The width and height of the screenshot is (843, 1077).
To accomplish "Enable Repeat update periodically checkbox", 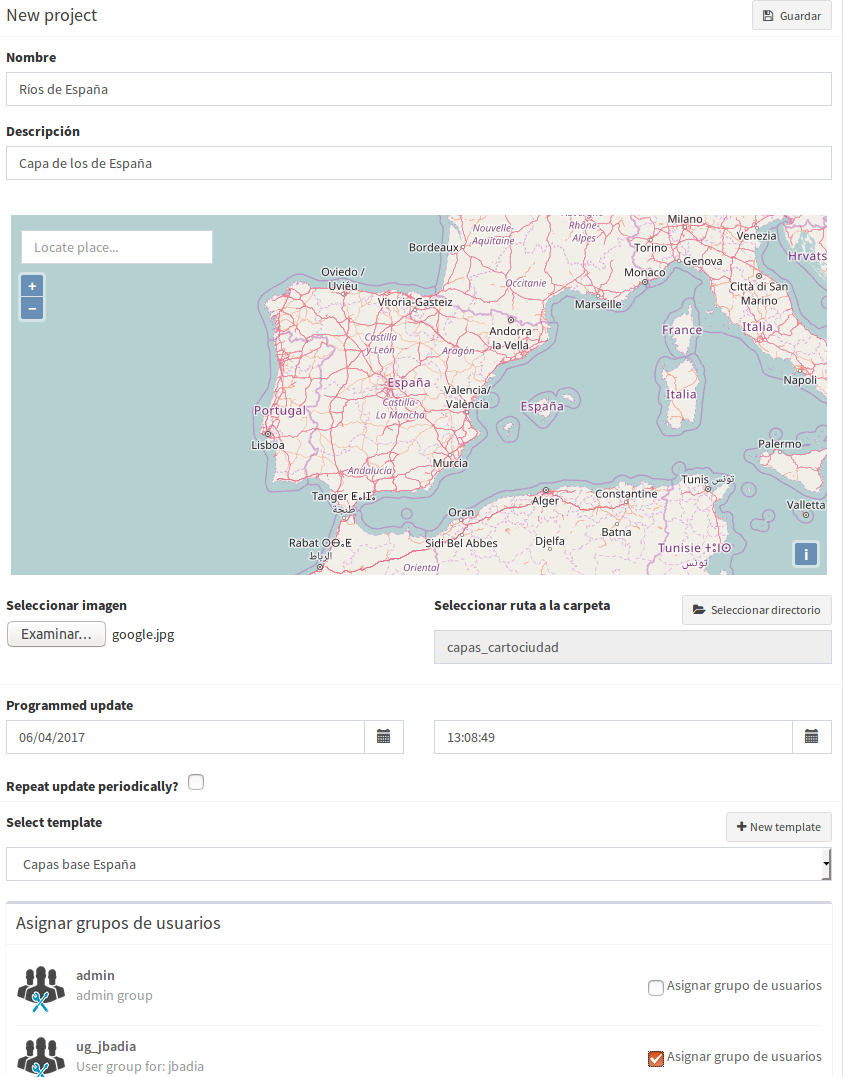I will point(196,782).
